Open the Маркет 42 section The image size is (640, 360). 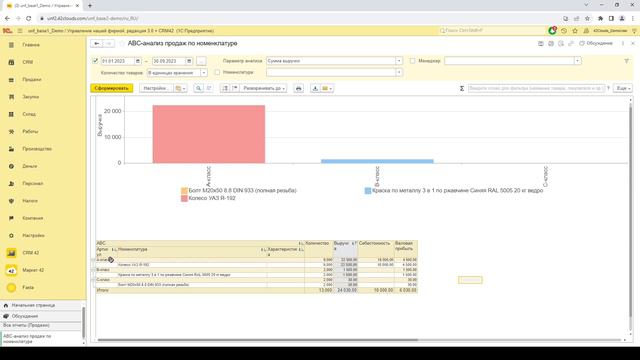point(33,270)
